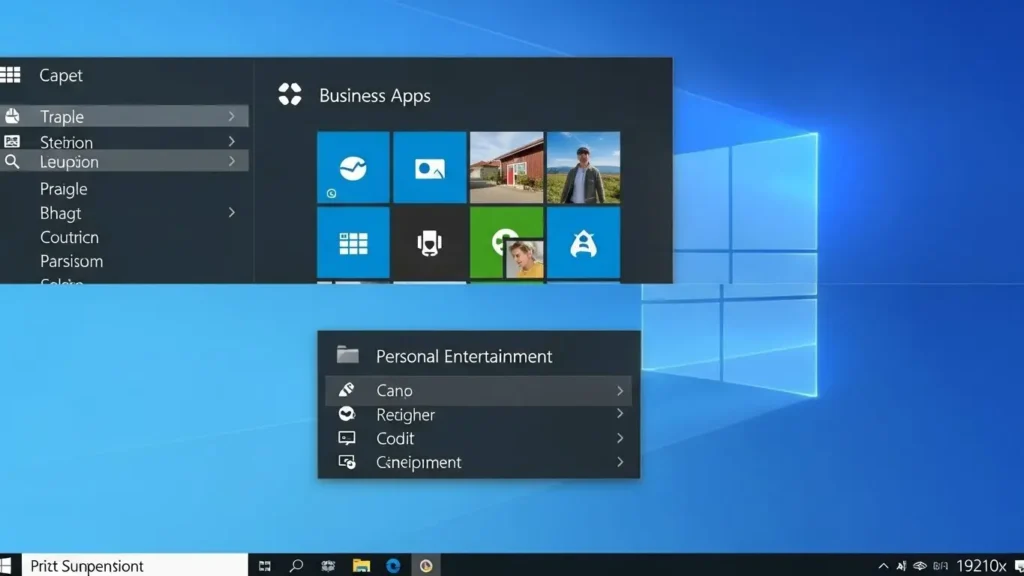Click the Windows Start button

click(8, 566)
